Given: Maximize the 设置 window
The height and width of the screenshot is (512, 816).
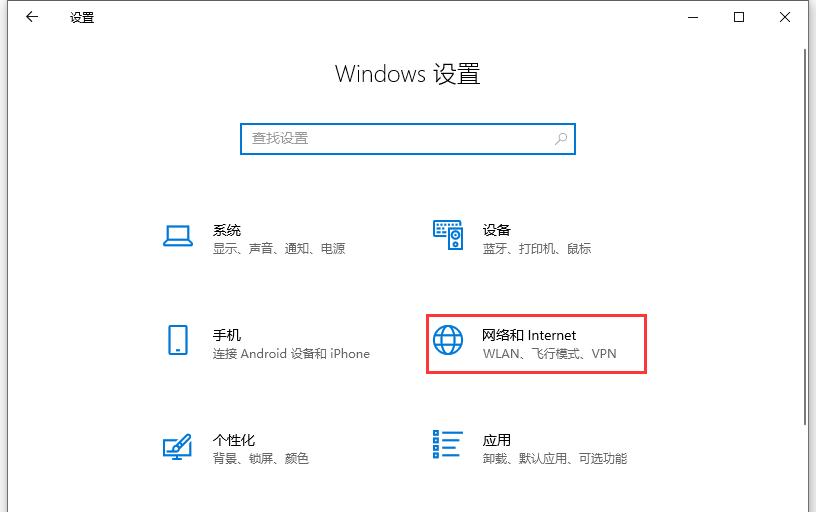Looking at the screenshot, I should (739, 17).
